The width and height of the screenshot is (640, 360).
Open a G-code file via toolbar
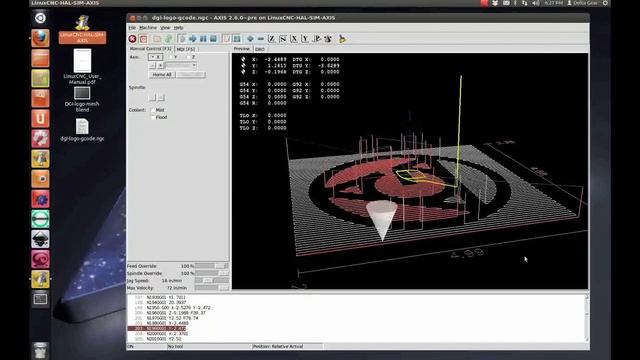pyautogui.click(x=157, y=39)
